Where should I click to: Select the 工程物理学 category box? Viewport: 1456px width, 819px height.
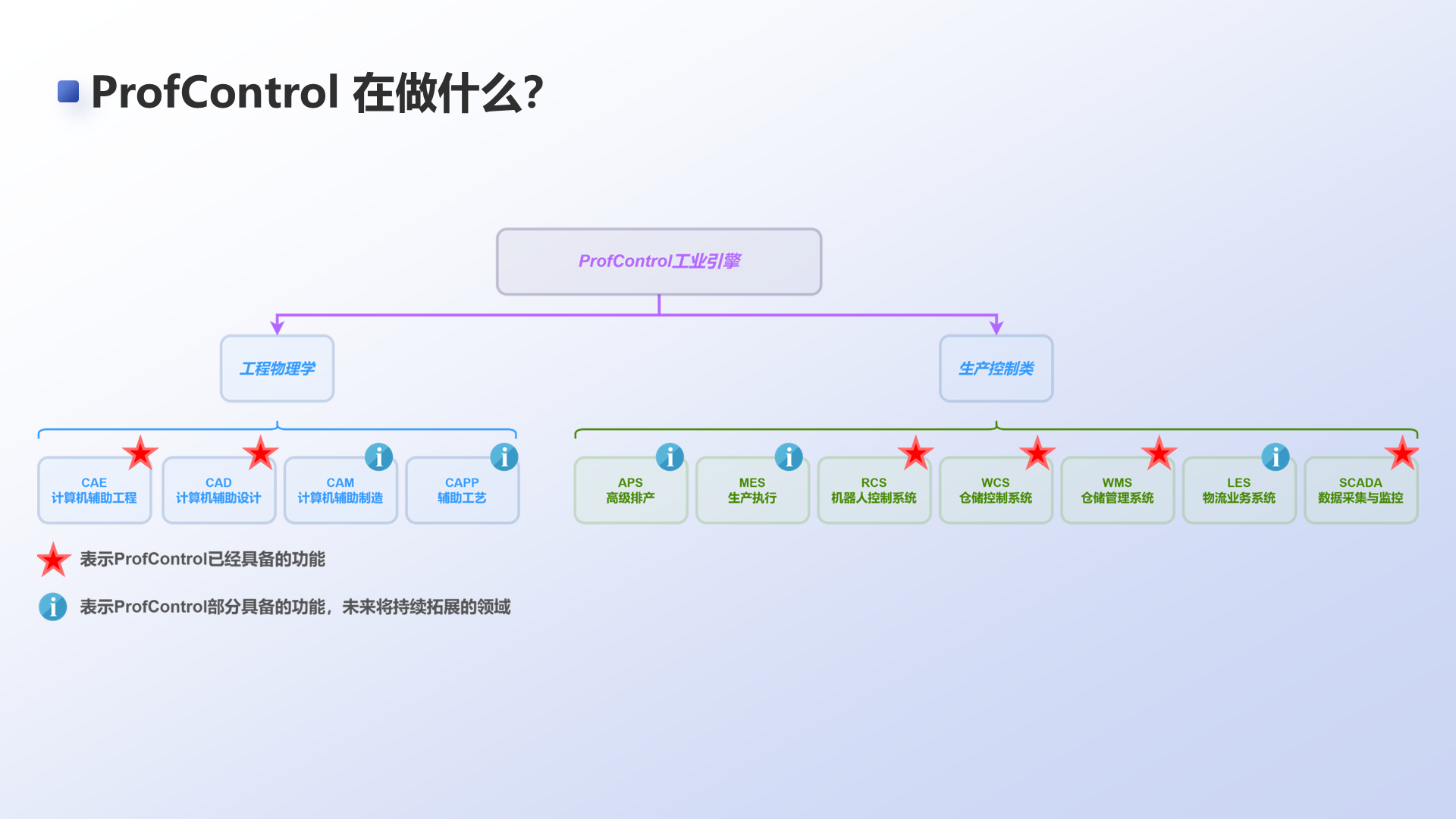[277, 369]
